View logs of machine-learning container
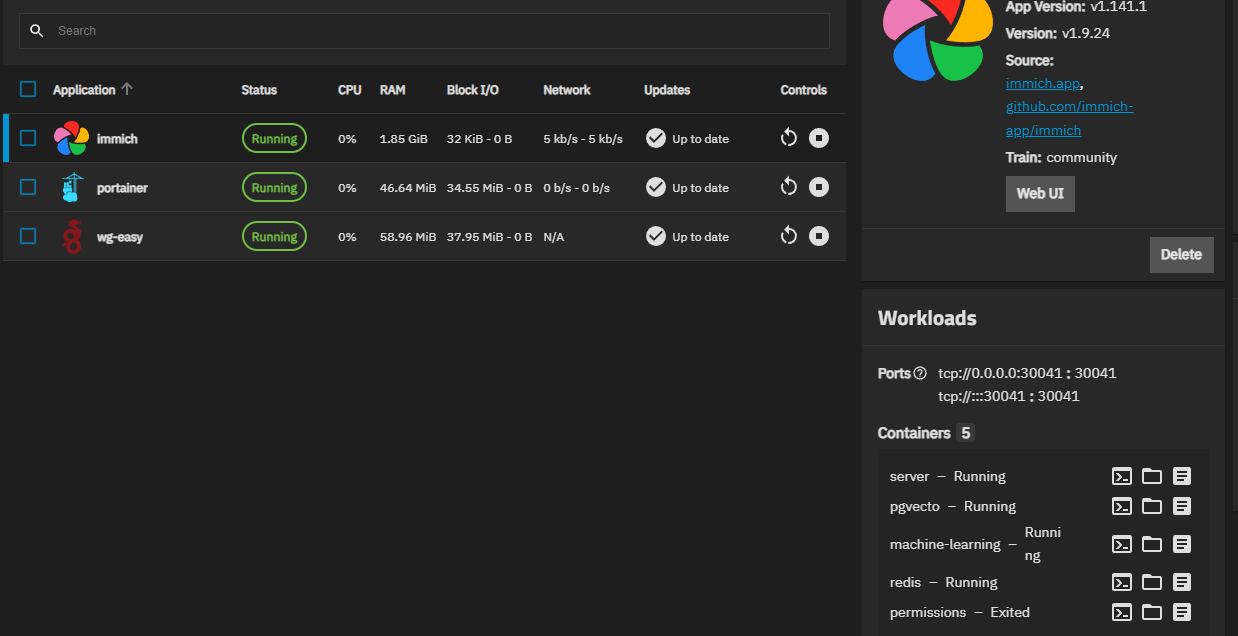The width and height of the screenshot is (1238, 636). tap(1182, 544)
